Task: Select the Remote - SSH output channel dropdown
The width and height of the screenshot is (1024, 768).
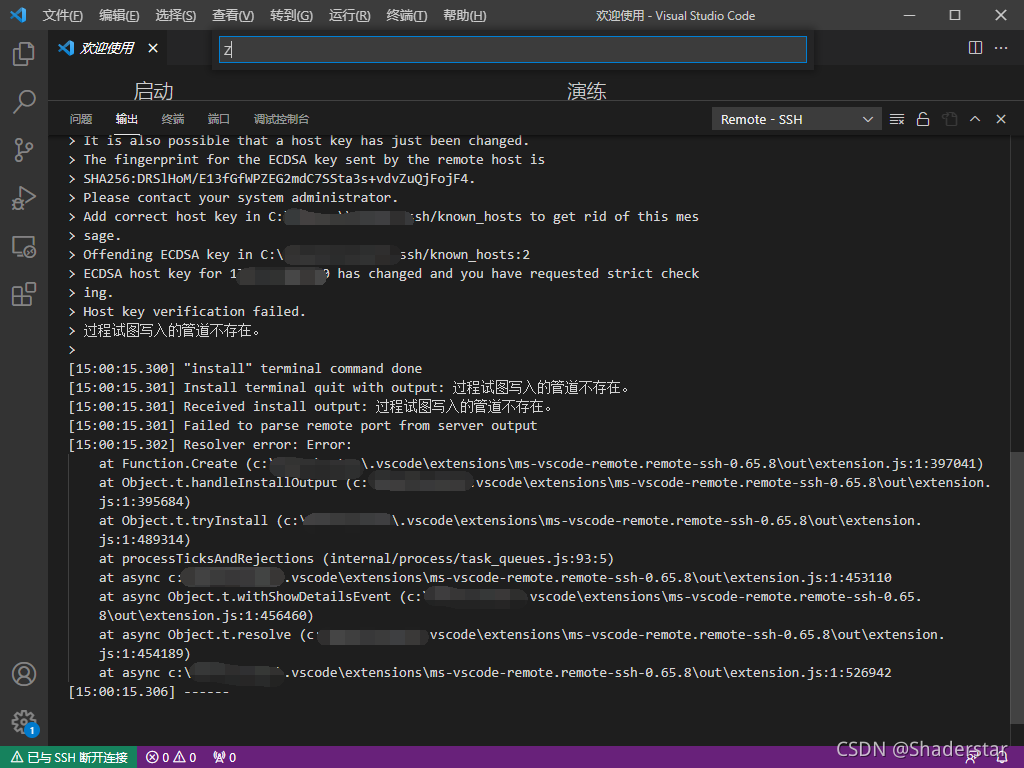Action: click(797, 120)
